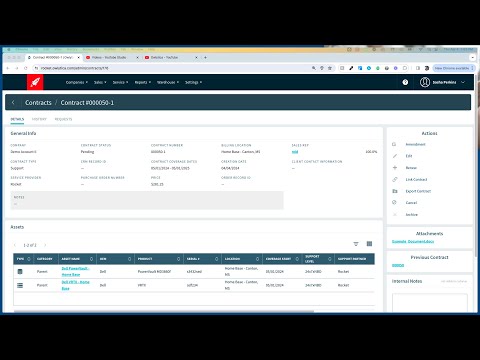Click the storage type icon in PowerVault row

(x=20, y=271)
